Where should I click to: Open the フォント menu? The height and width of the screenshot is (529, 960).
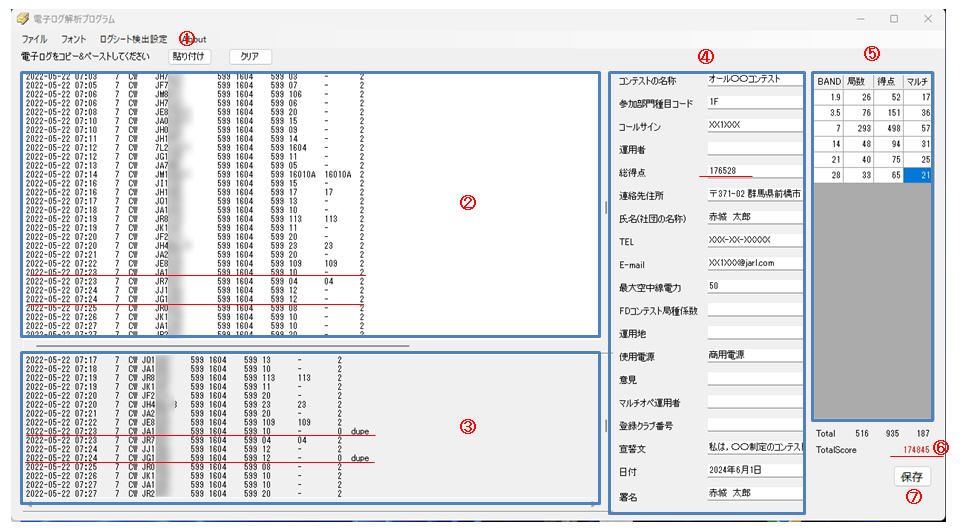74,38
